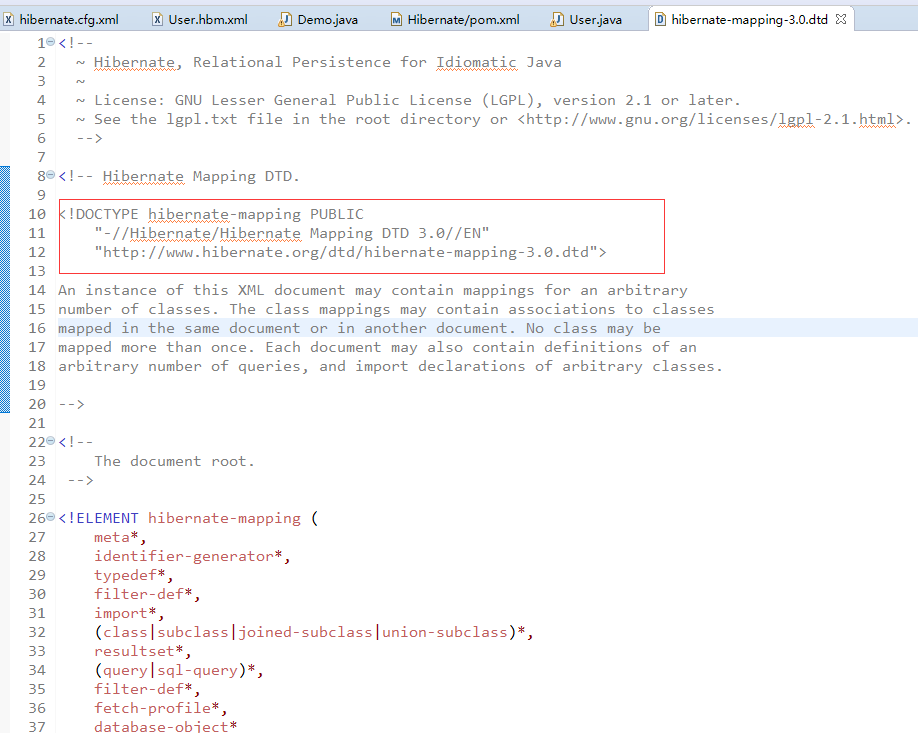
Task: Click the XML icon on User.hbm.xml tab
Action: [157, 20]
